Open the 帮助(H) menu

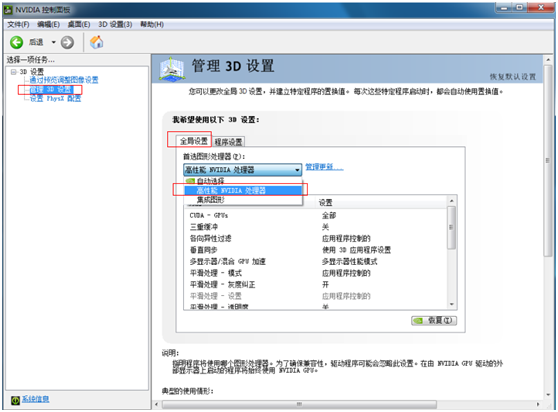coord(152,24)
